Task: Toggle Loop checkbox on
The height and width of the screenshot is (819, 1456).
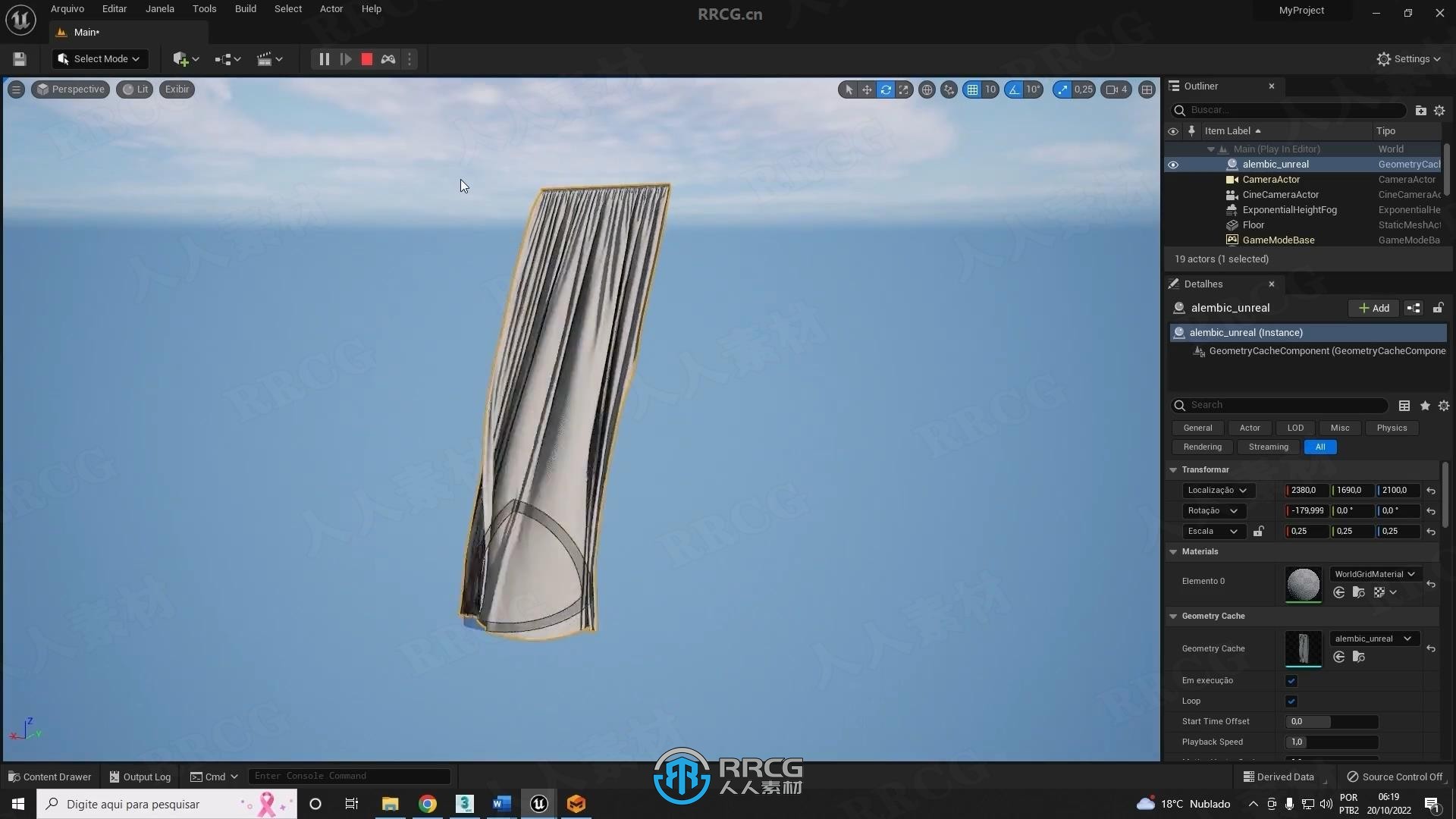Action: [1291, 700]
